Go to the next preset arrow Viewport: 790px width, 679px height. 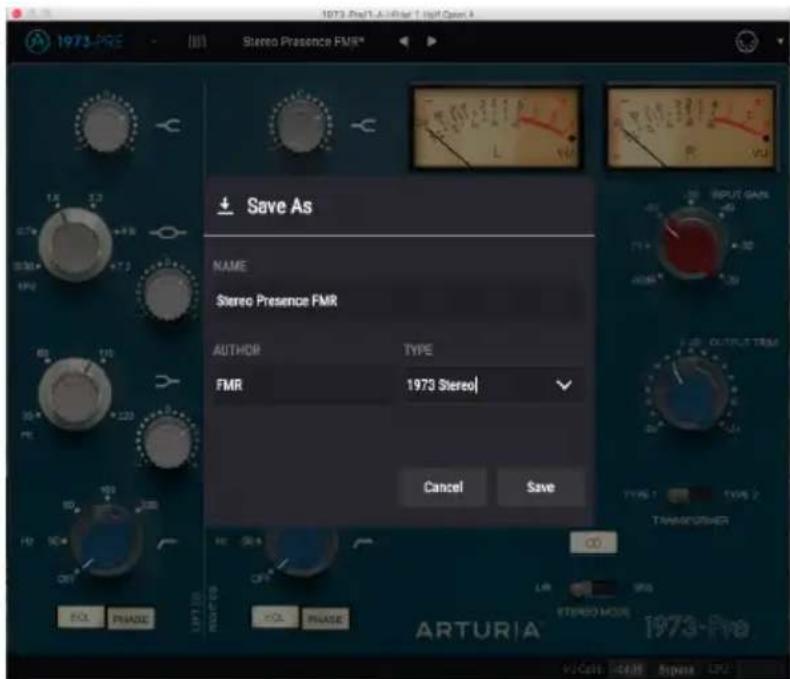(x=432, y=41)
